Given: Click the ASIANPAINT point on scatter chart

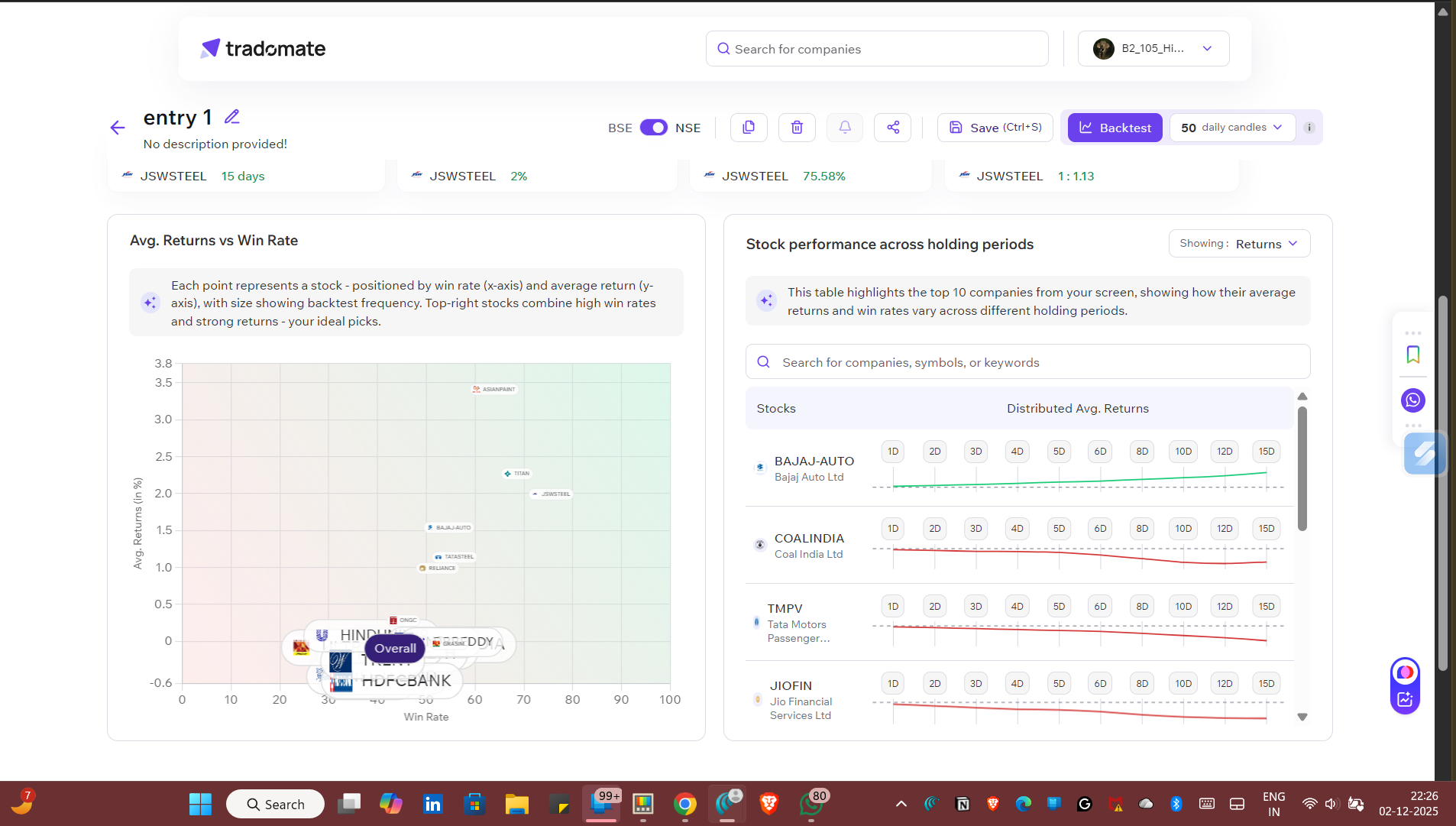Looking at the screenshot, I should 494,390.
